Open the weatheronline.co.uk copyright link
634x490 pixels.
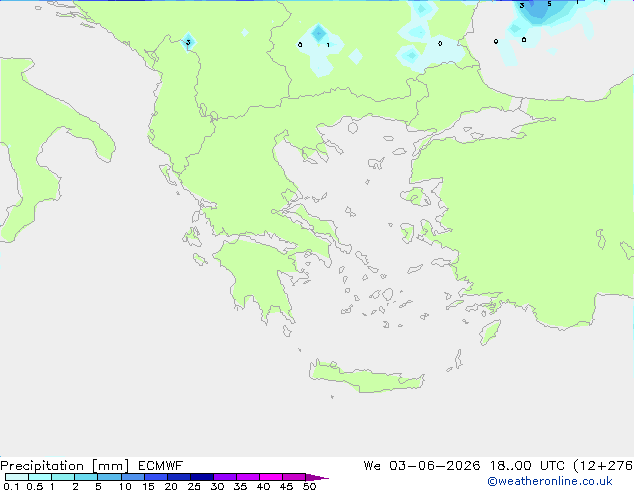(x=550, y=481)
